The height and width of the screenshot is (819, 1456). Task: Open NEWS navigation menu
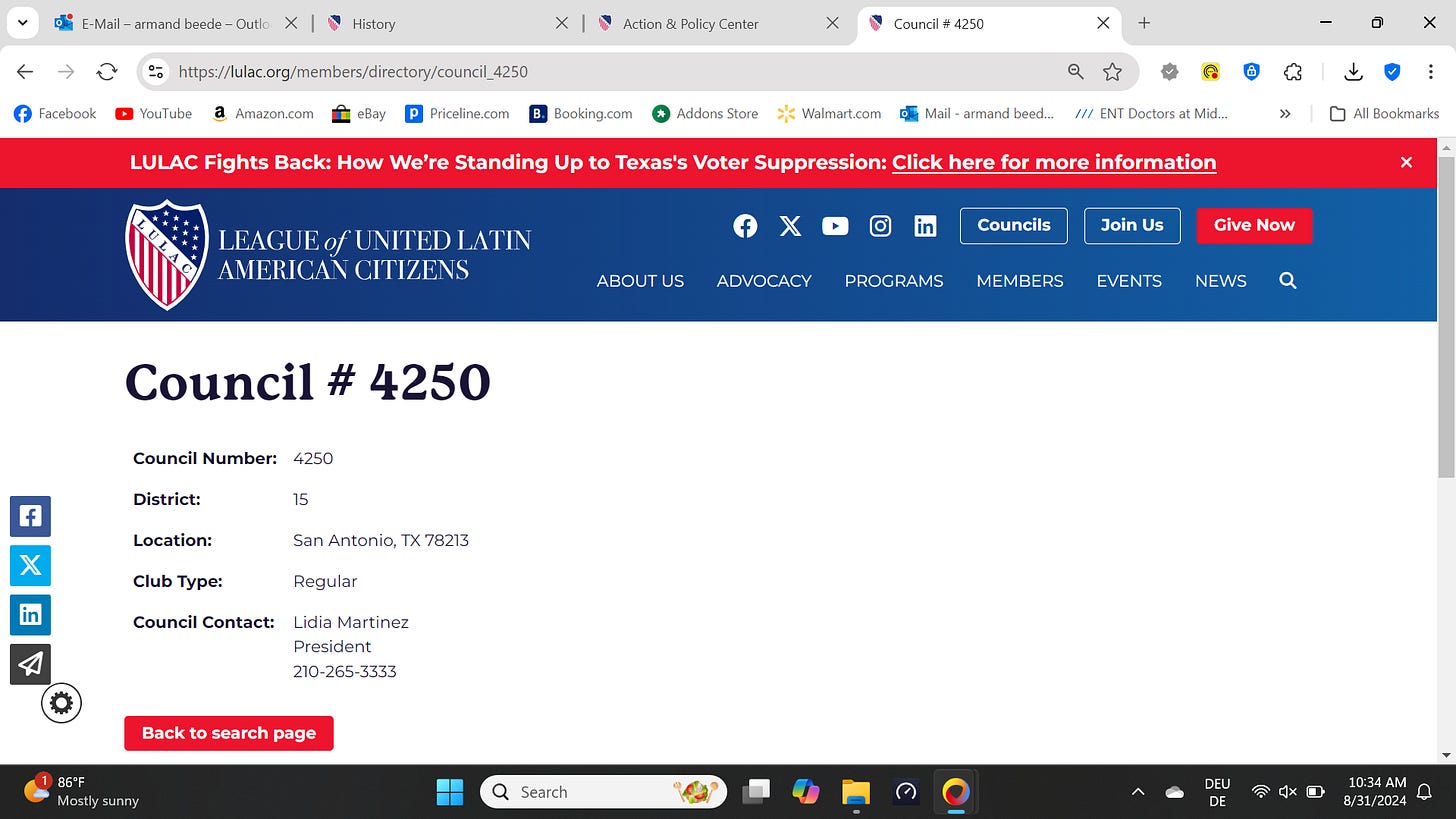[x=1221, y=281]
